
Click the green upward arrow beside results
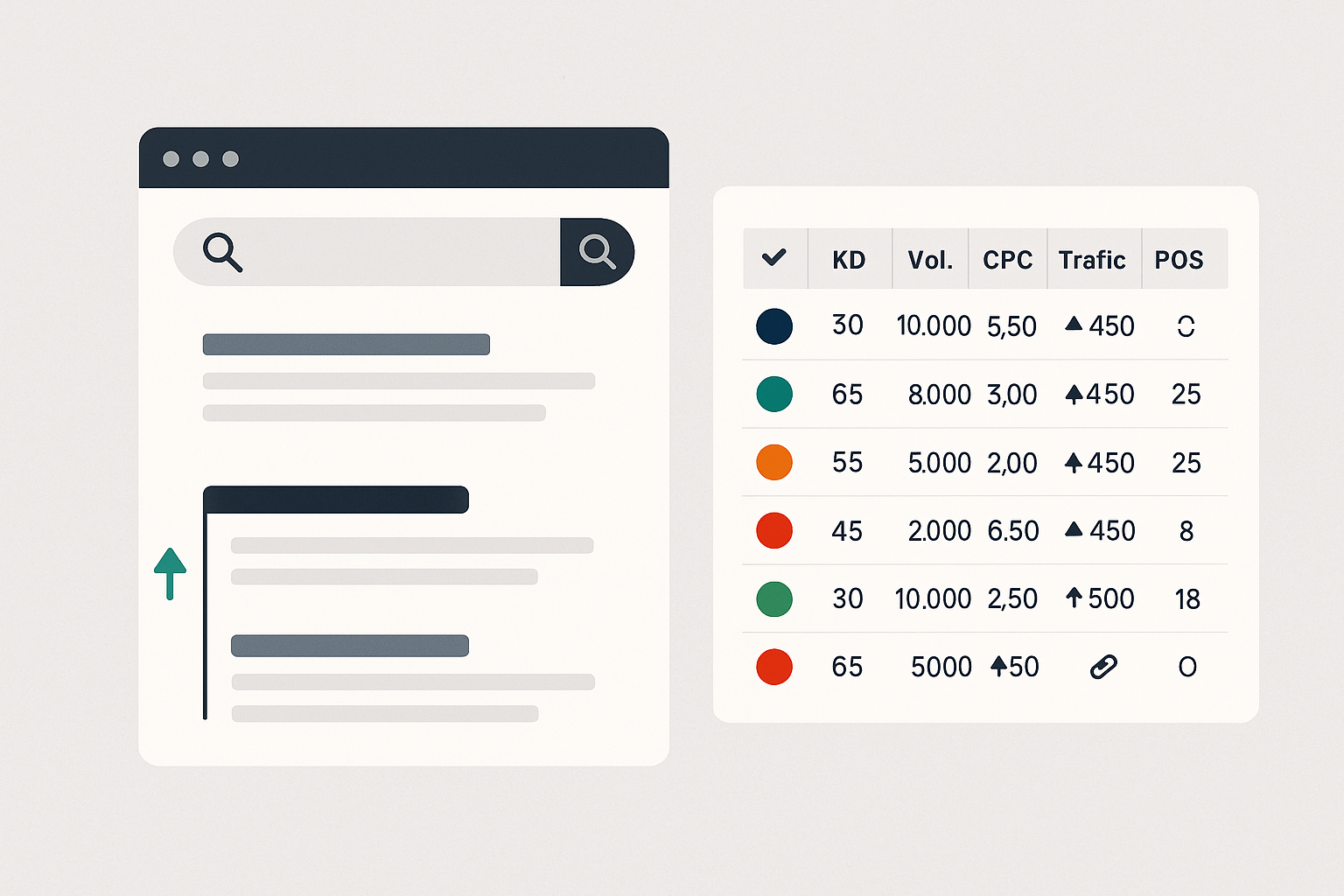[170, 574]
